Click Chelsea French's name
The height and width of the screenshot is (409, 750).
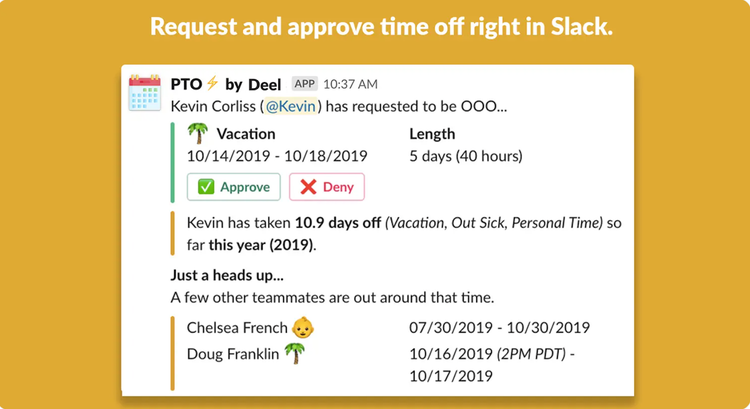tap(237, 328)
